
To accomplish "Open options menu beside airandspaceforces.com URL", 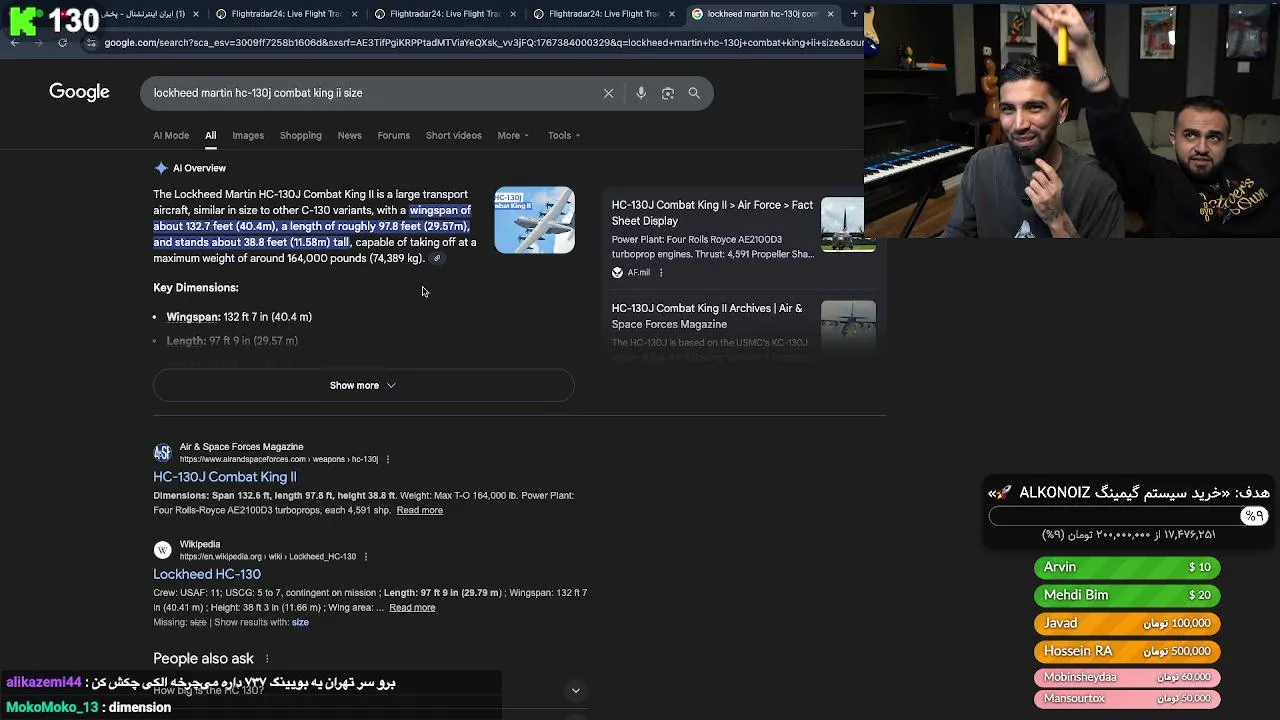I will [x=387, y=459].
